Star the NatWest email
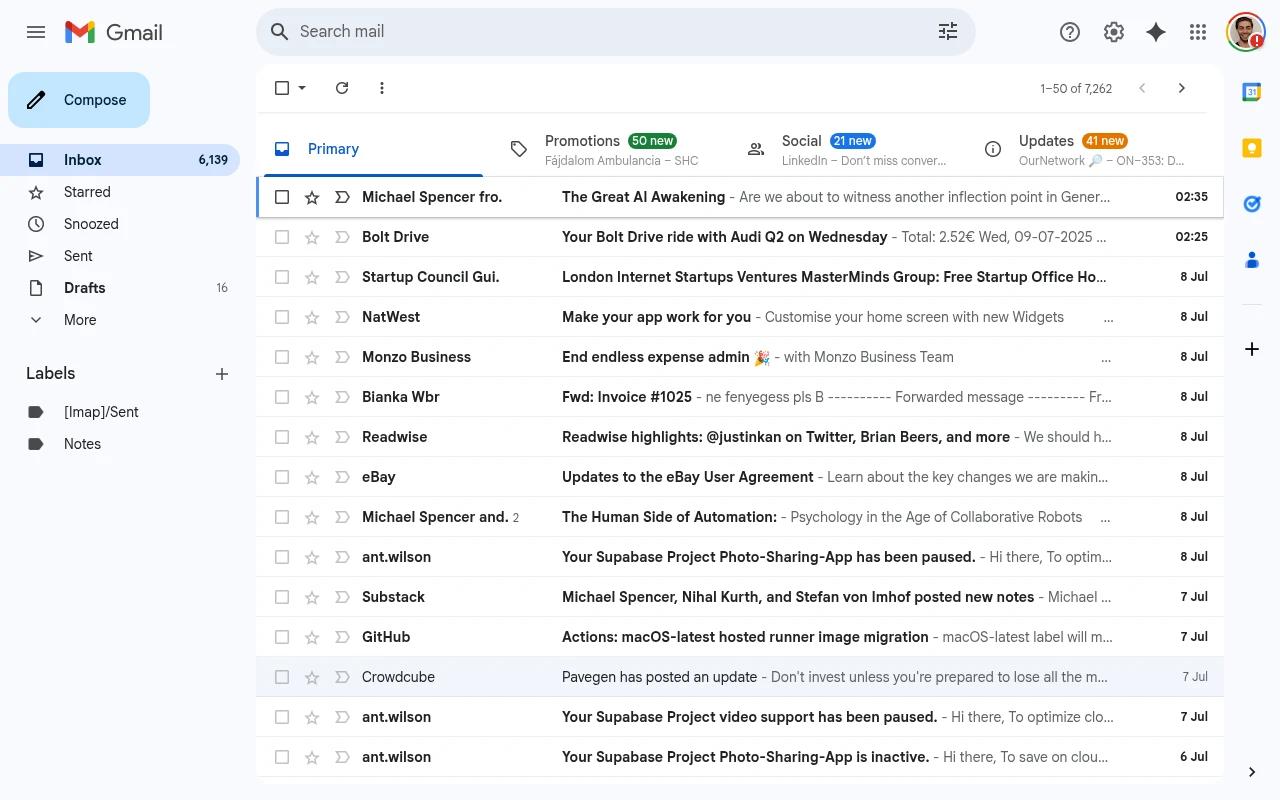Image resolution: width=1280 pixels, height=800 pixels. click(x=312, y=317)
